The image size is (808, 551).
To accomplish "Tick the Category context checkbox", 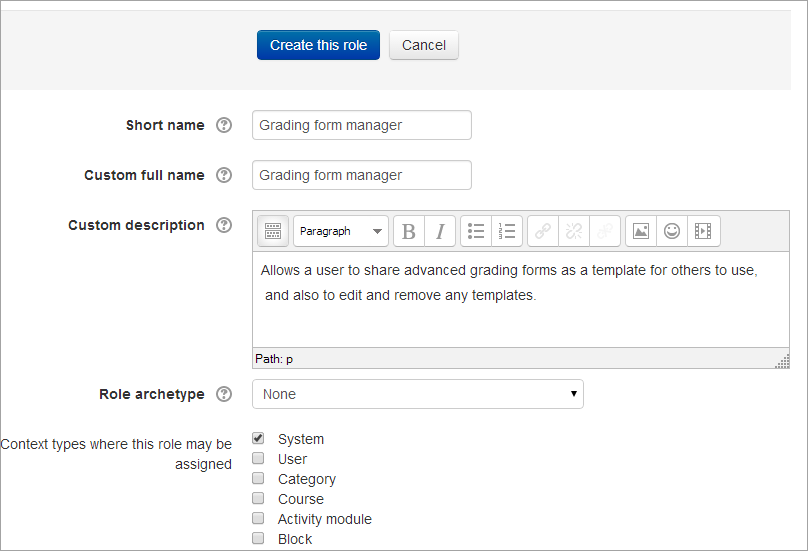I will point(258,478).
